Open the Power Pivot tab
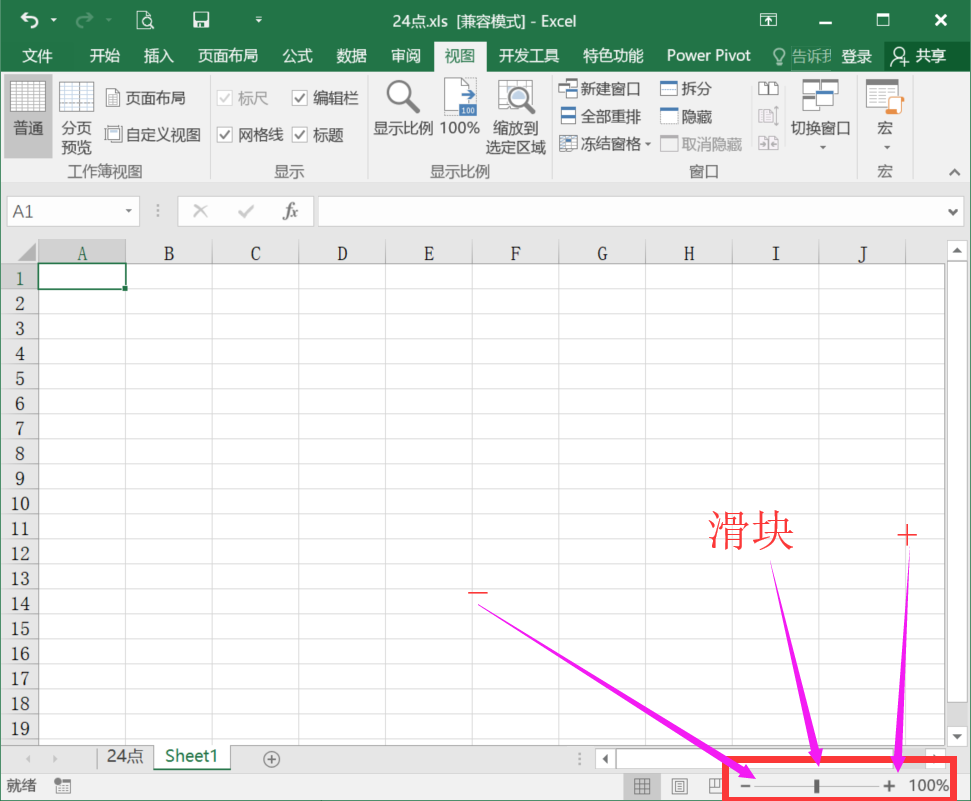 (x=708, y=56)
